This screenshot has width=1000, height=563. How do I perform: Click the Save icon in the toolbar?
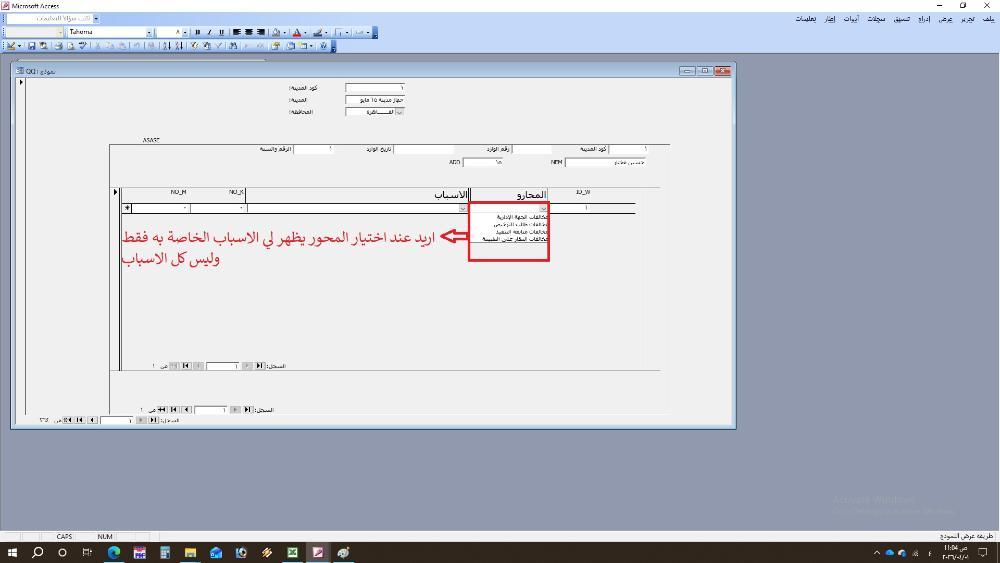[32, 46]
